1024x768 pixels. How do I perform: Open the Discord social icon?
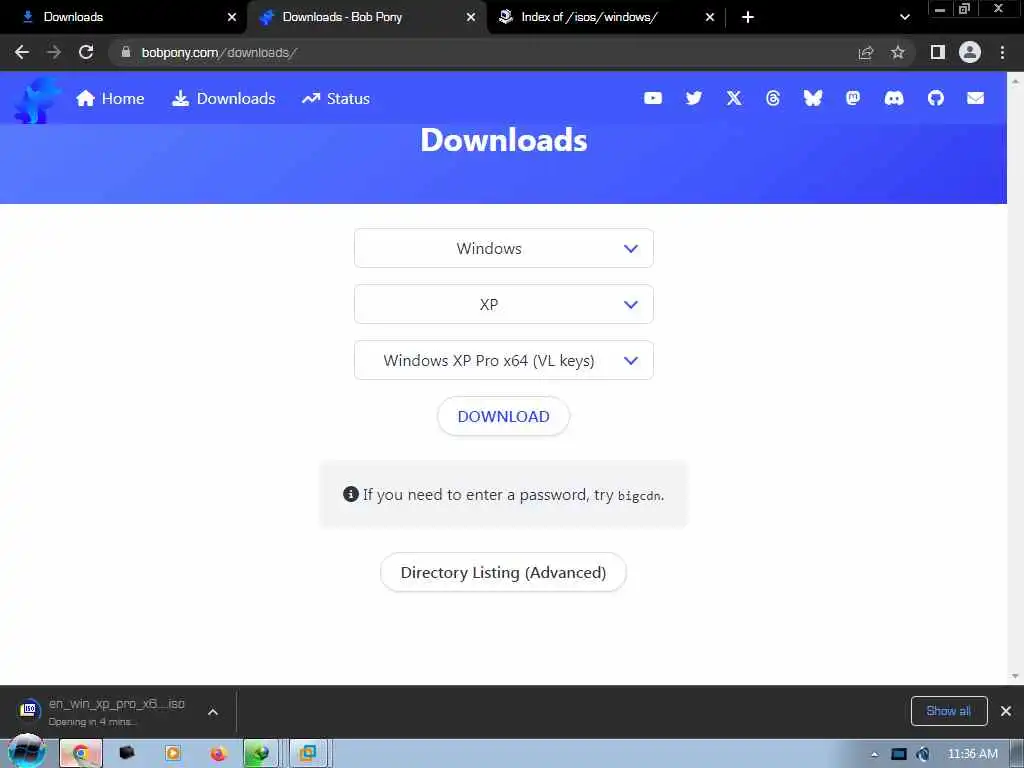(x=894, y=98)
